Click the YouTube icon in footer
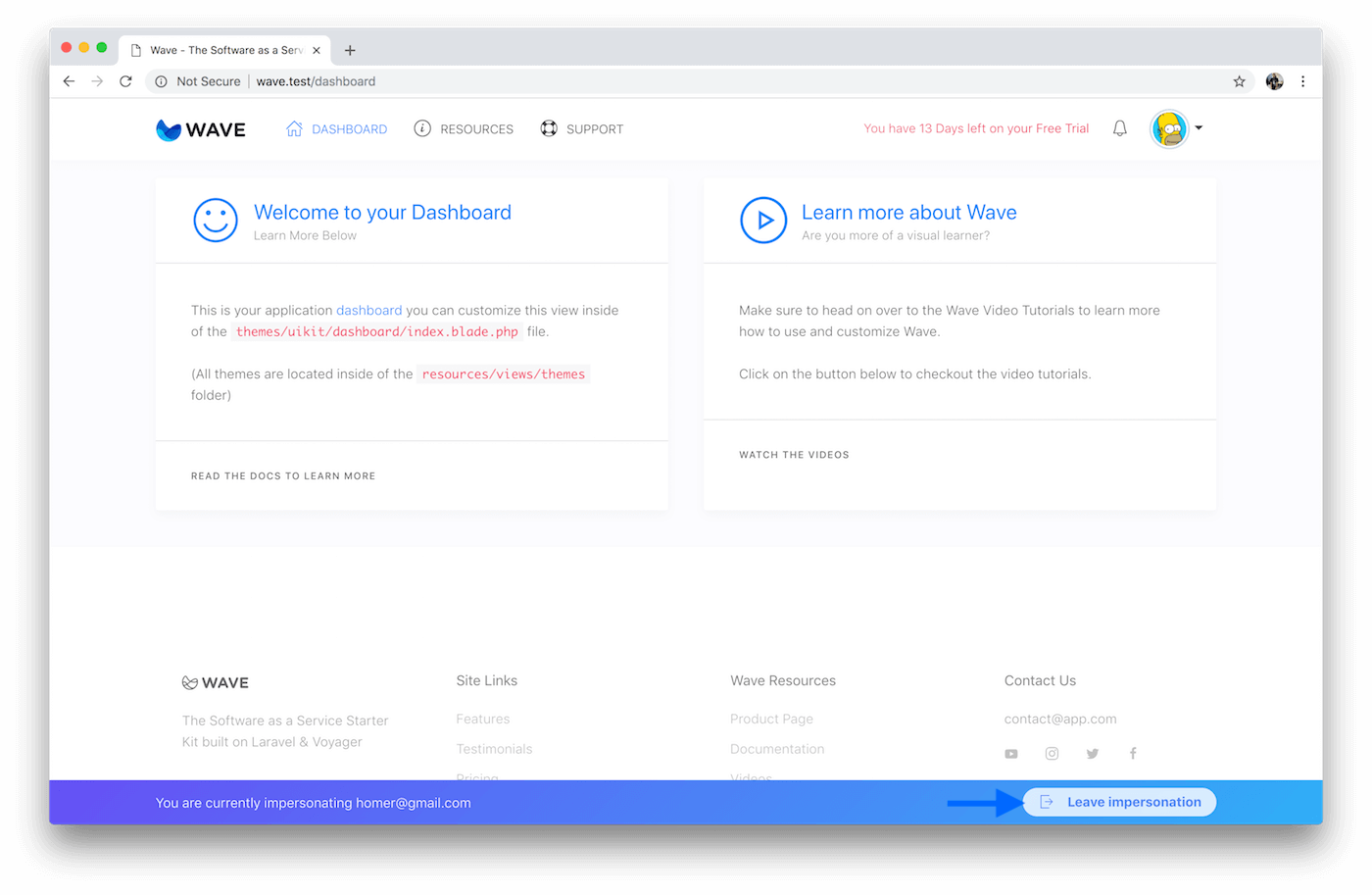 tap(1010, 754)
